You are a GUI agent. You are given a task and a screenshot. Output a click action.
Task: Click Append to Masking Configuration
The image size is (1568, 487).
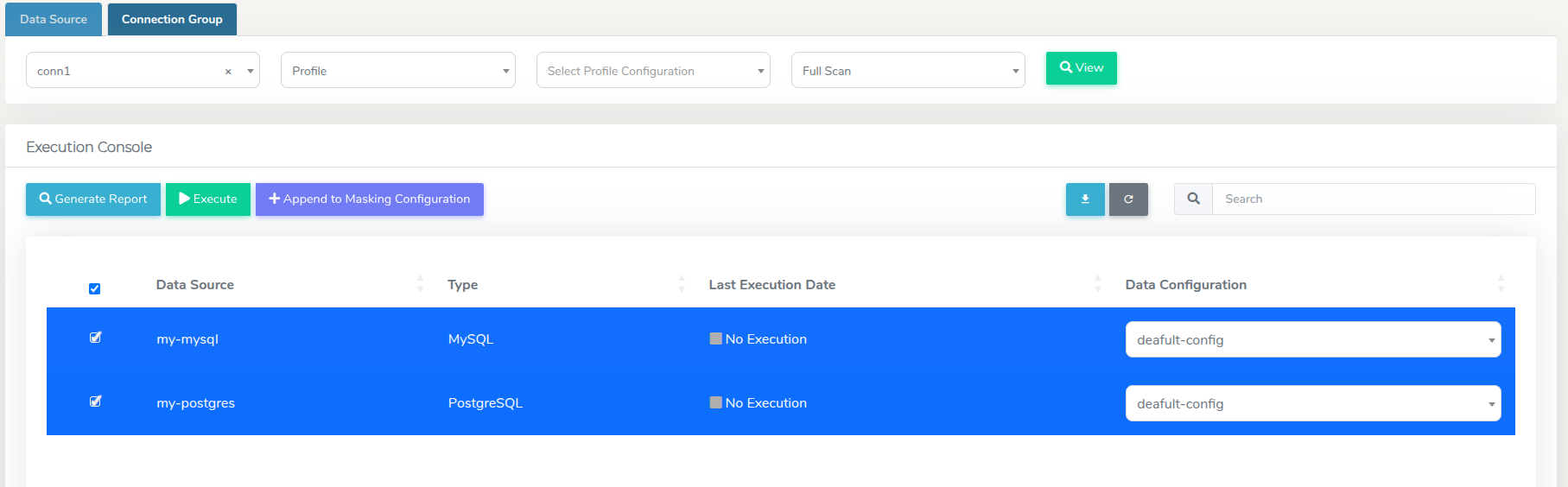[369, 199]
